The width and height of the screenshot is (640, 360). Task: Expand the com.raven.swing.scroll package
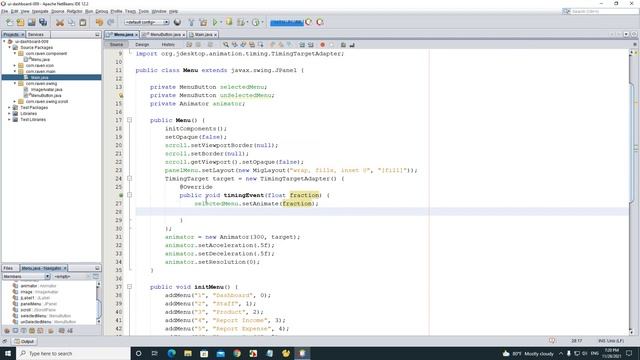(15, 101)
